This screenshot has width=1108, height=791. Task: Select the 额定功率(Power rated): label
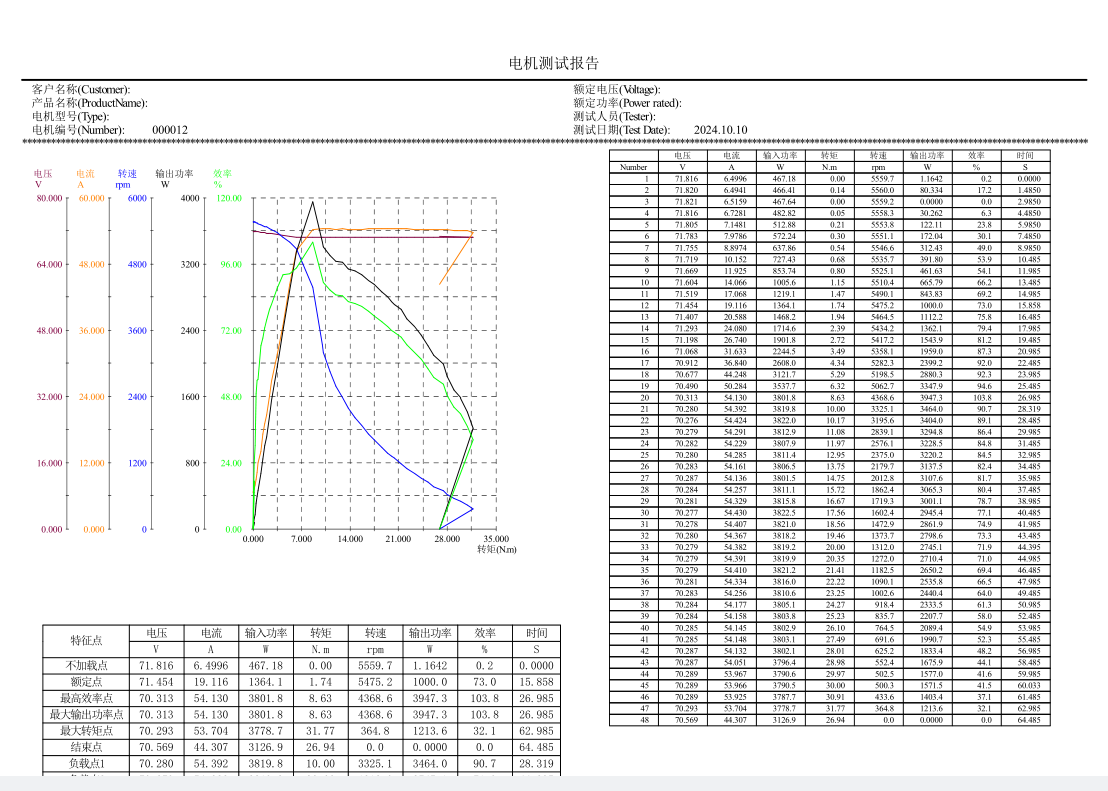click(627, 103)
